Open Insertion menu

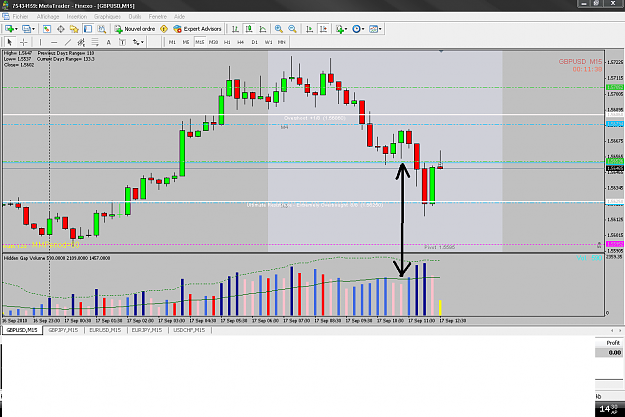[77, 17]
